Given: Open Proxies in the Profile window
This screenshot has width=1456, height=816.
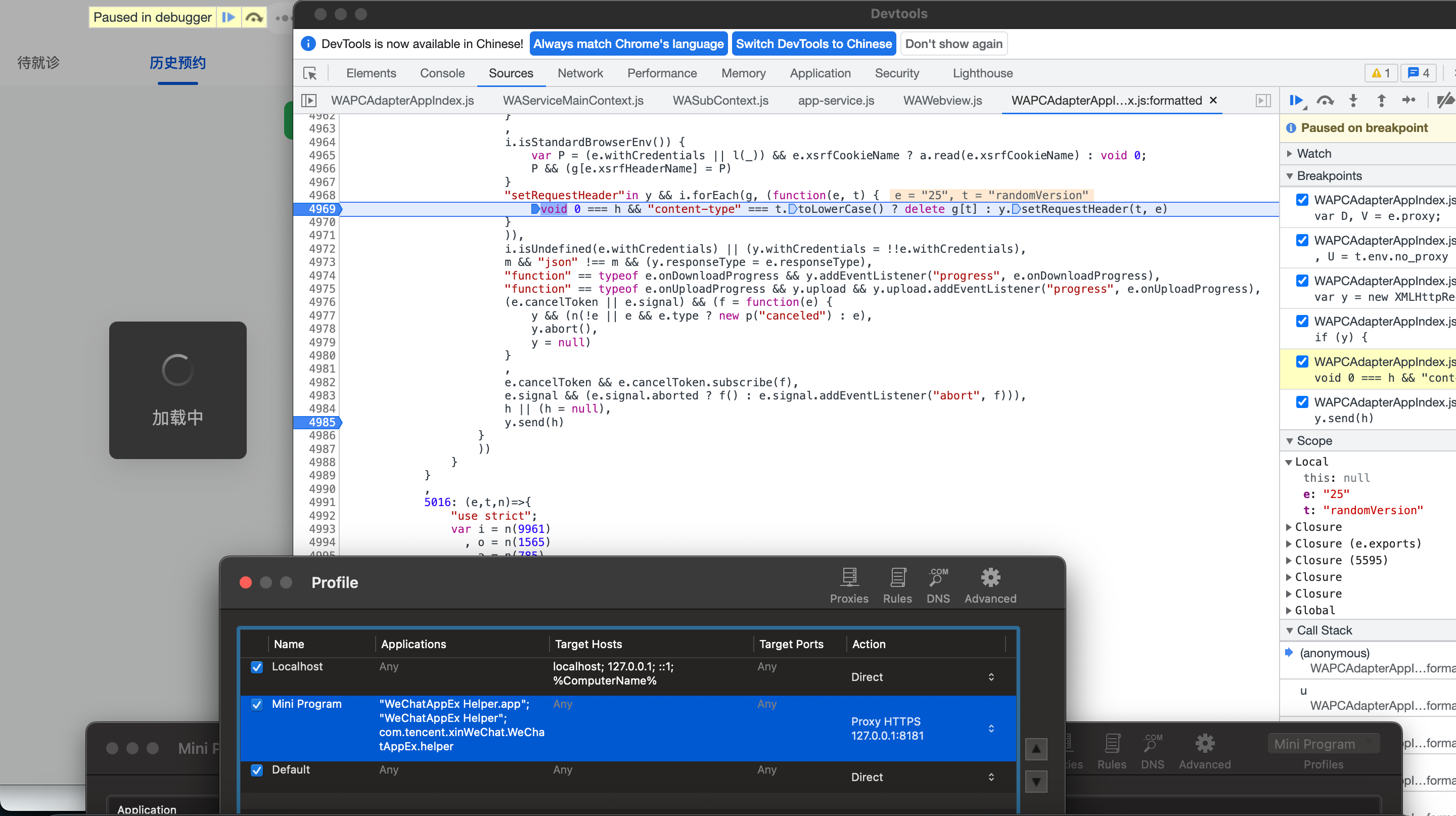Looking at the screenshot, I should [x=849, y=586].
